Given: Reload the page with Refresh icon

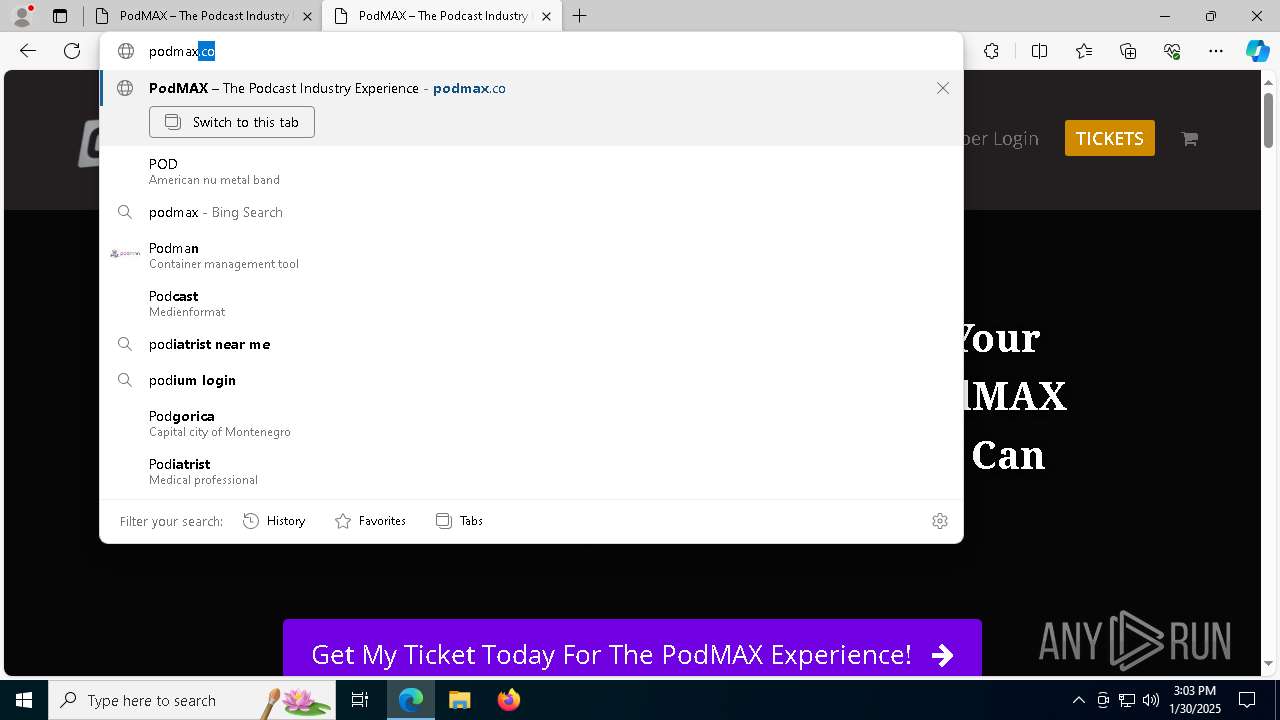Looking at the screenshot, I should [x=72, y=51].
